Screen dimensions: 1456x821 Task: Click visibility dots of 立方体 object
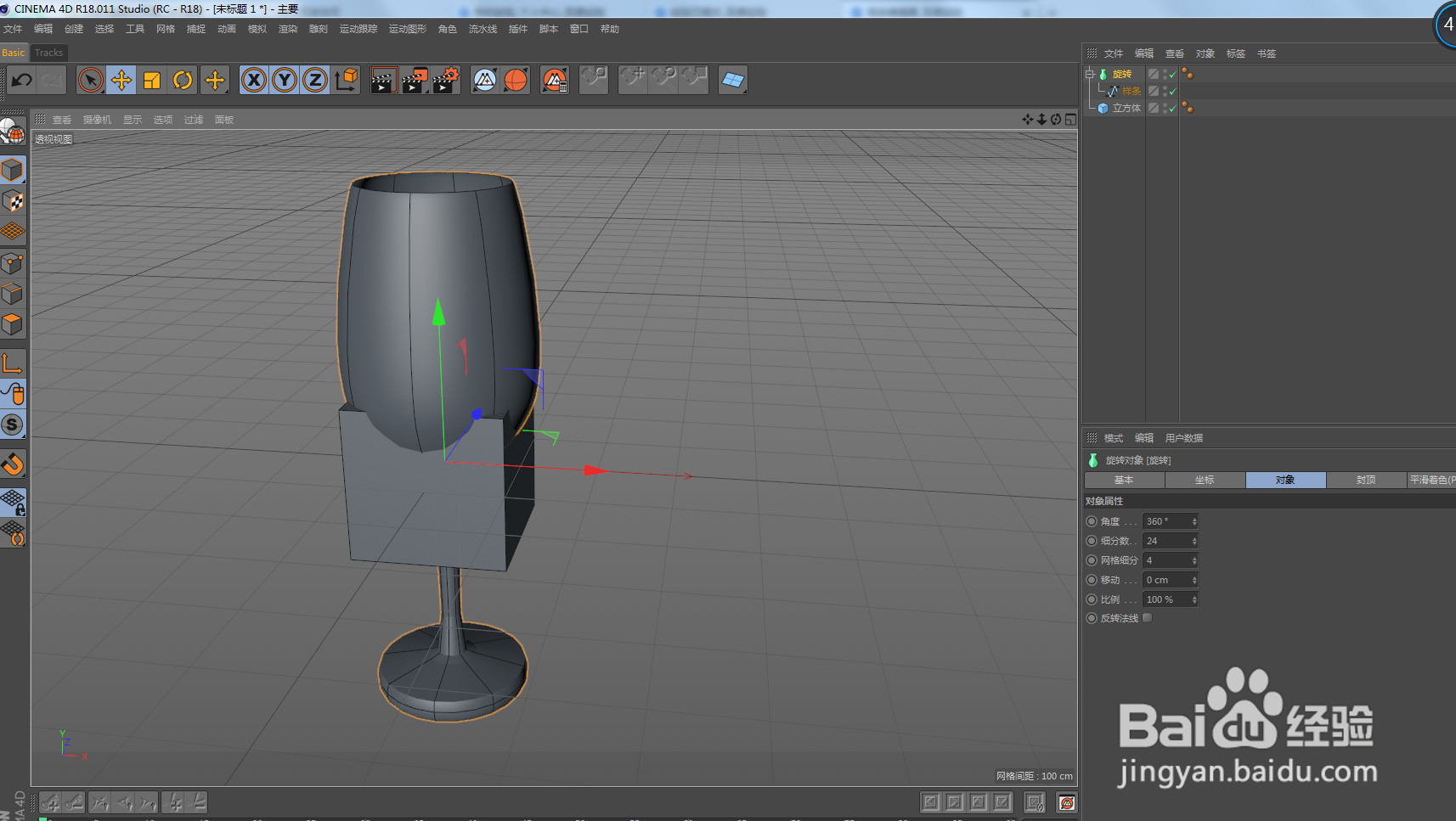[x=1165, y=108]
